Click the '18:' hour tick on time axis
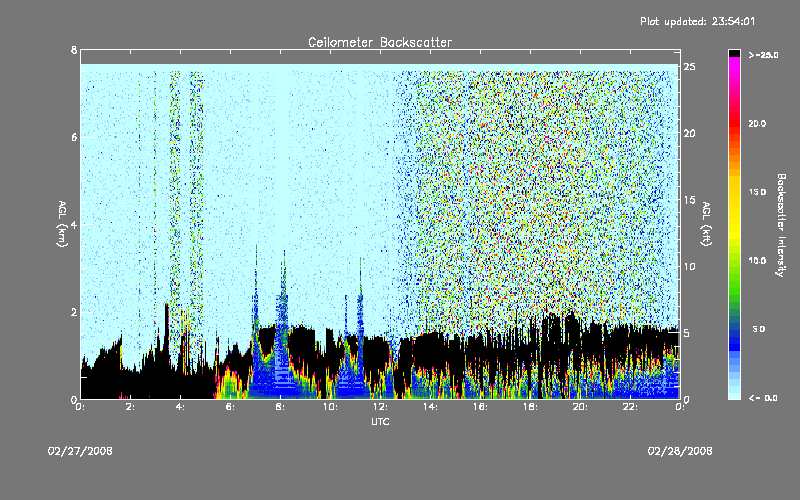 click(530, 407)
